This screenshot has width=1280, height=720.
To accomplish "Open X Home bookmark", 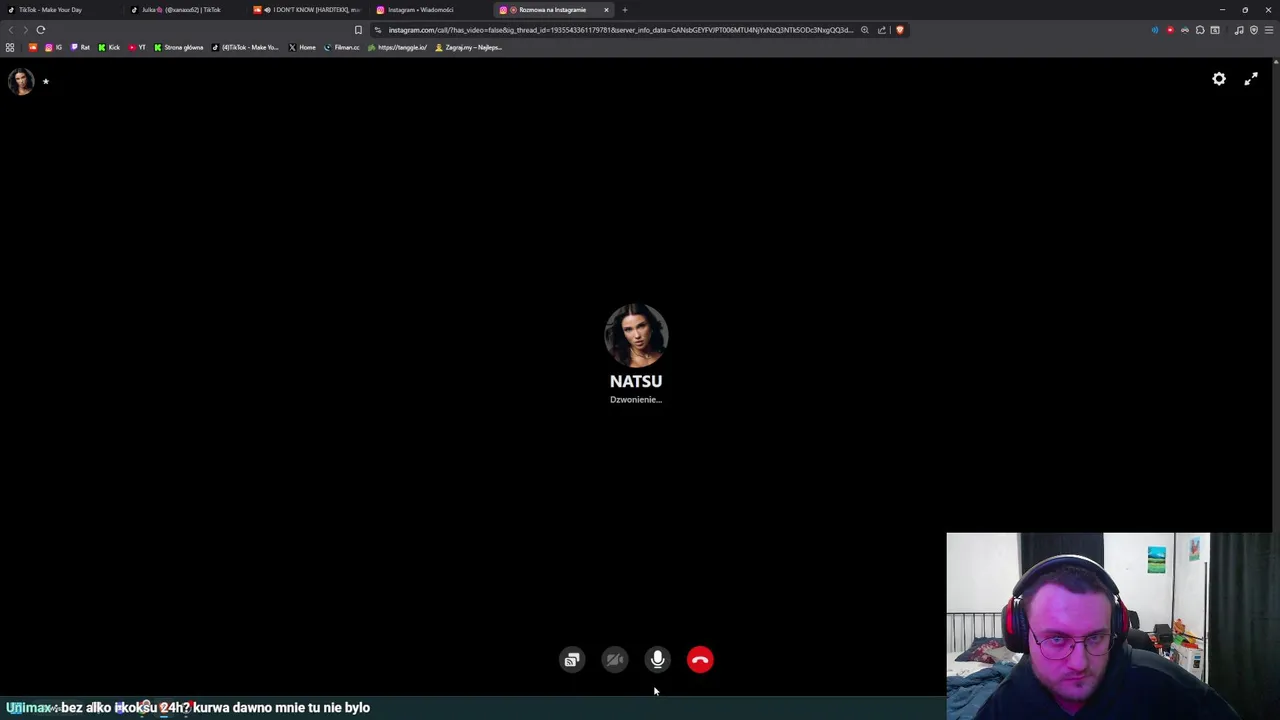I will click(x=302, y=47).
